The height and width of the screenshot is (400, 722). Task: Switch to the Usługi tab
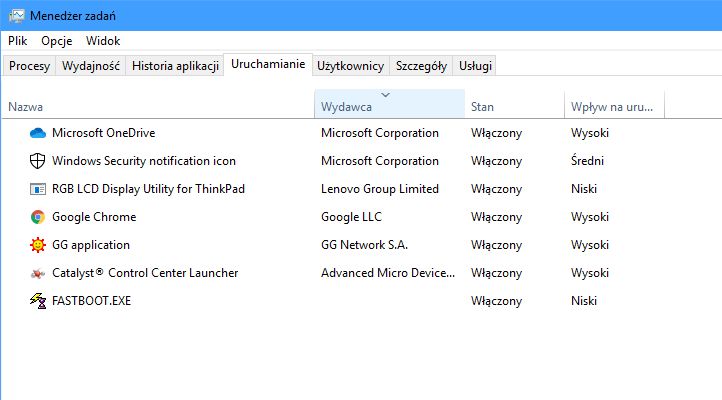tap(475, 66)
